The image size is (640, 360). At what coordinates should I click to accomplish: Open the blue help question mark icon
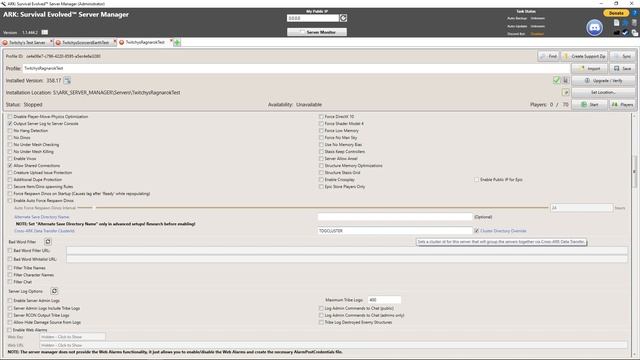point(635,13)
